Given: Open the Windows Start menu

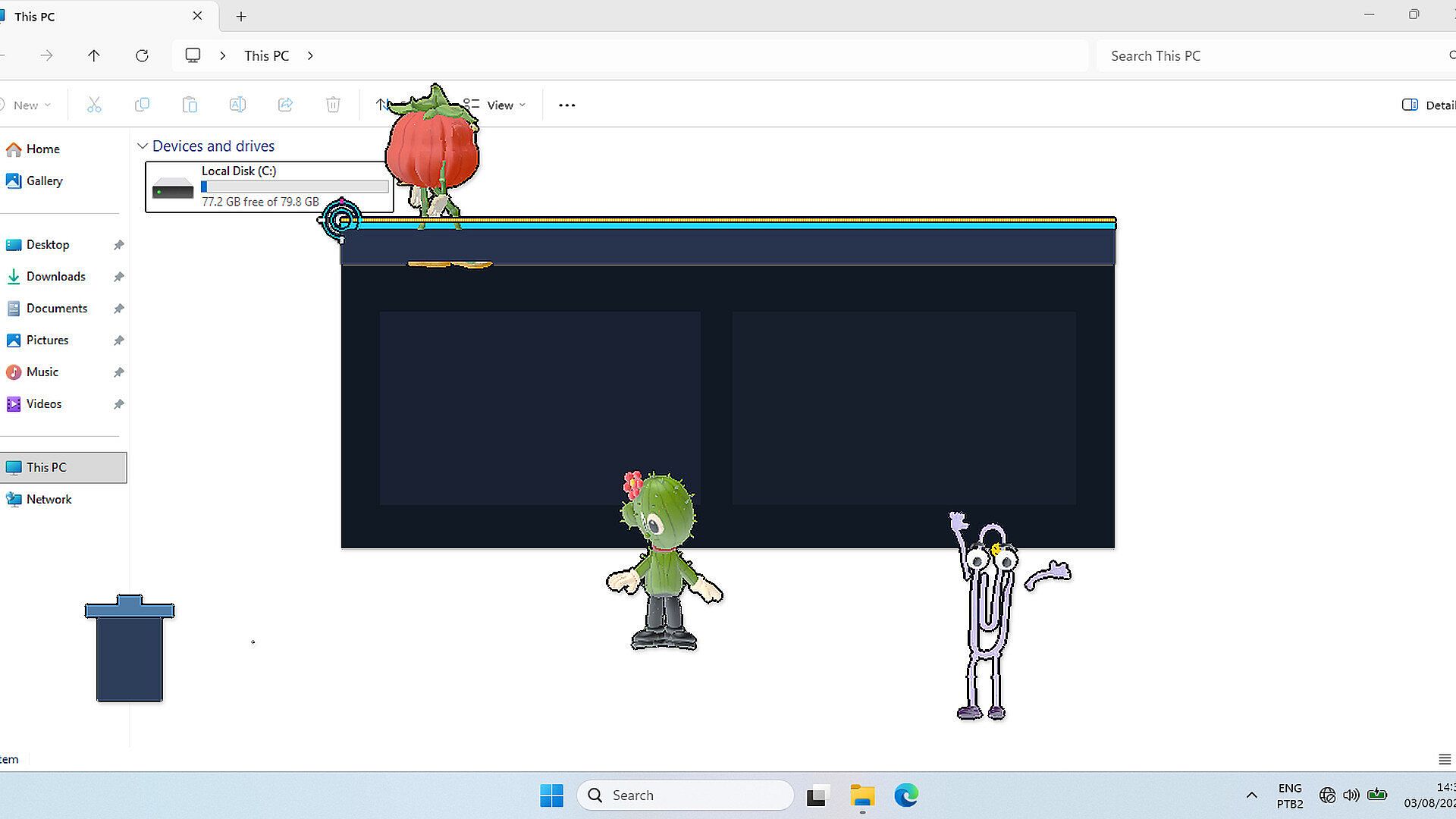Looking at the screenshot, I should 551,795.
